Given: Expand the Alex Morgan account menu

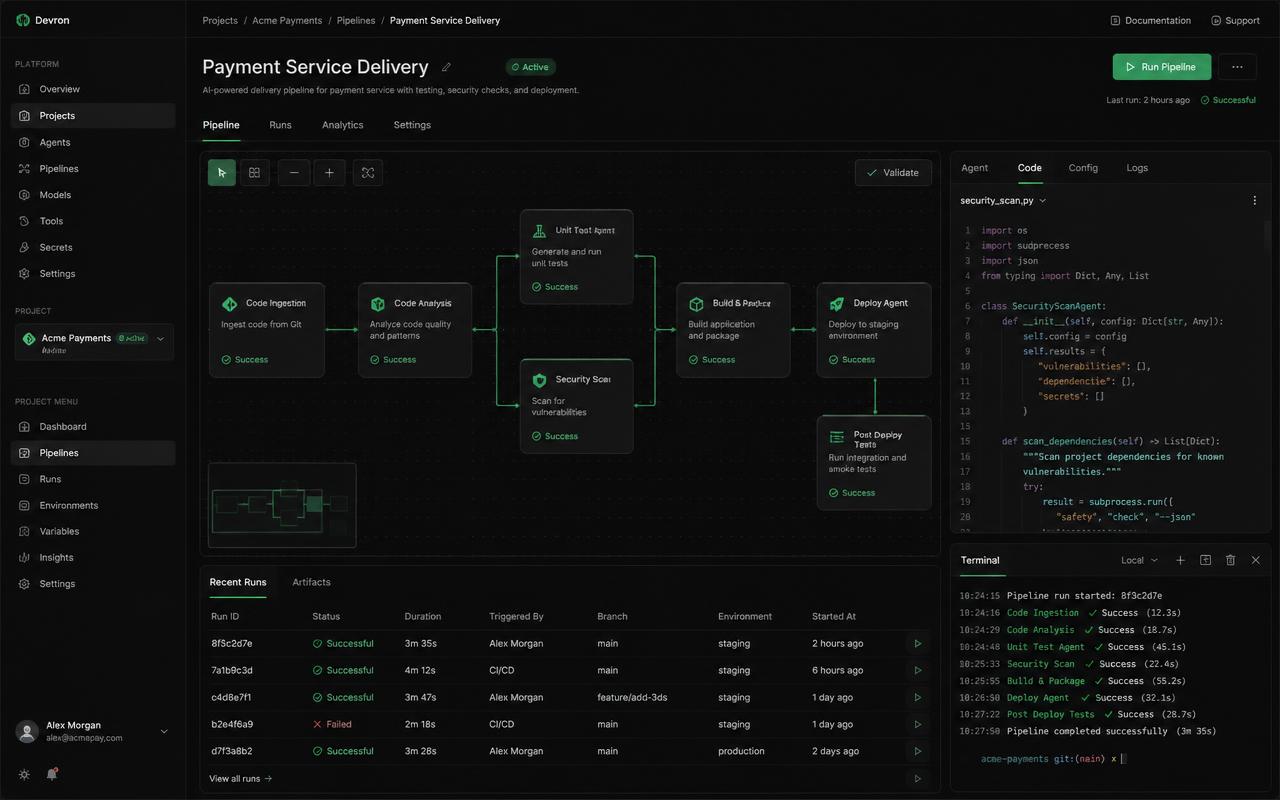Looking at the screenshot, I should 93,731.
